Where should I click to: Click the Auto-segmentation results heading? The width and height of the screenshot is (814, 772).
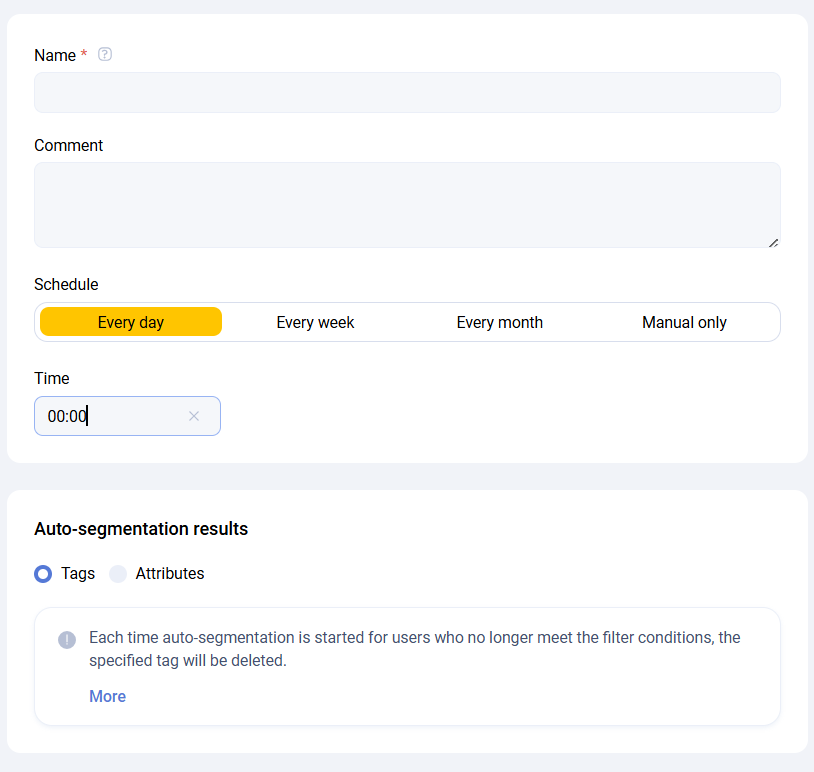coord(141,529)
